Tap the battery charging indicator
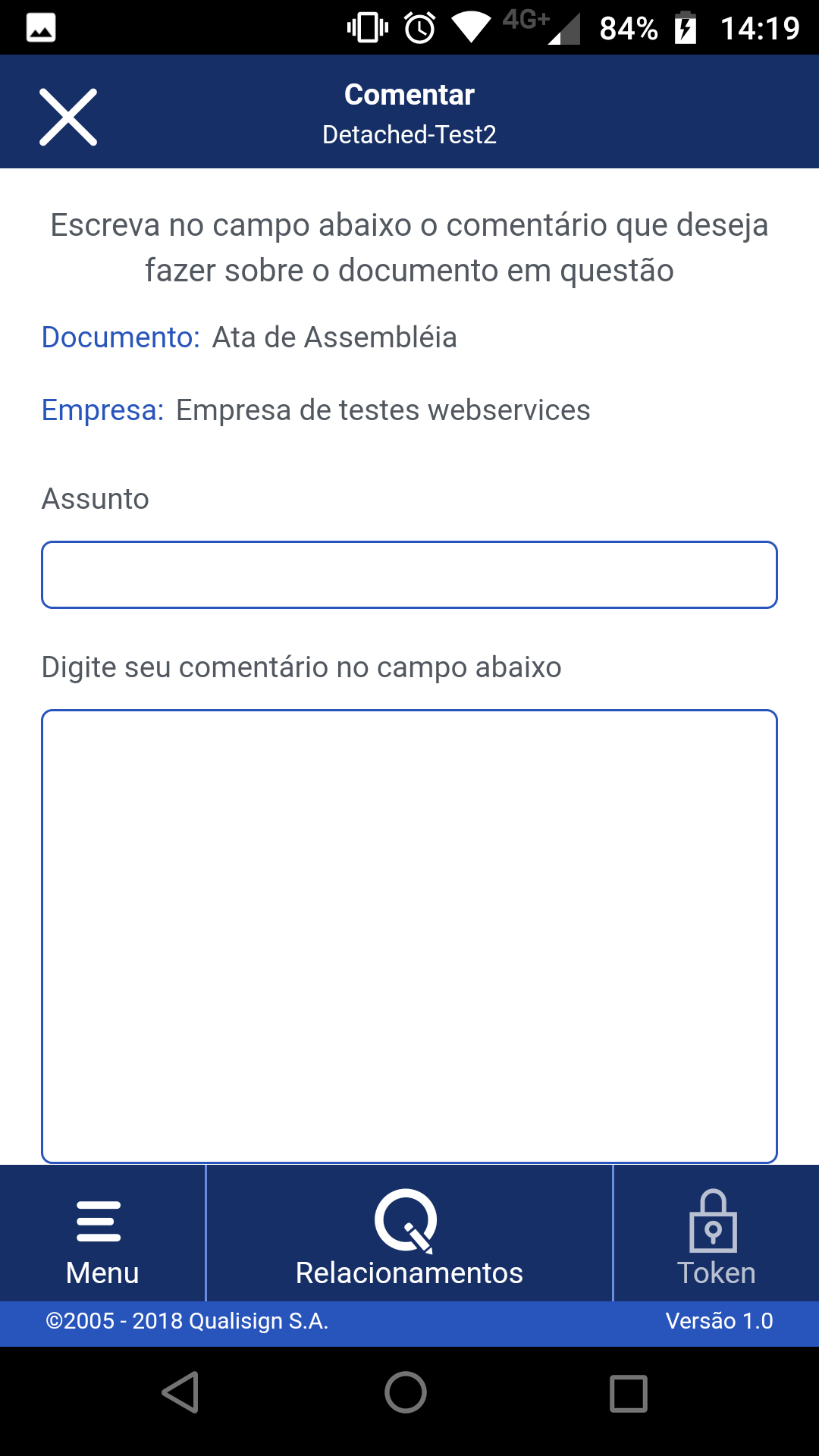 click(686, 27)
